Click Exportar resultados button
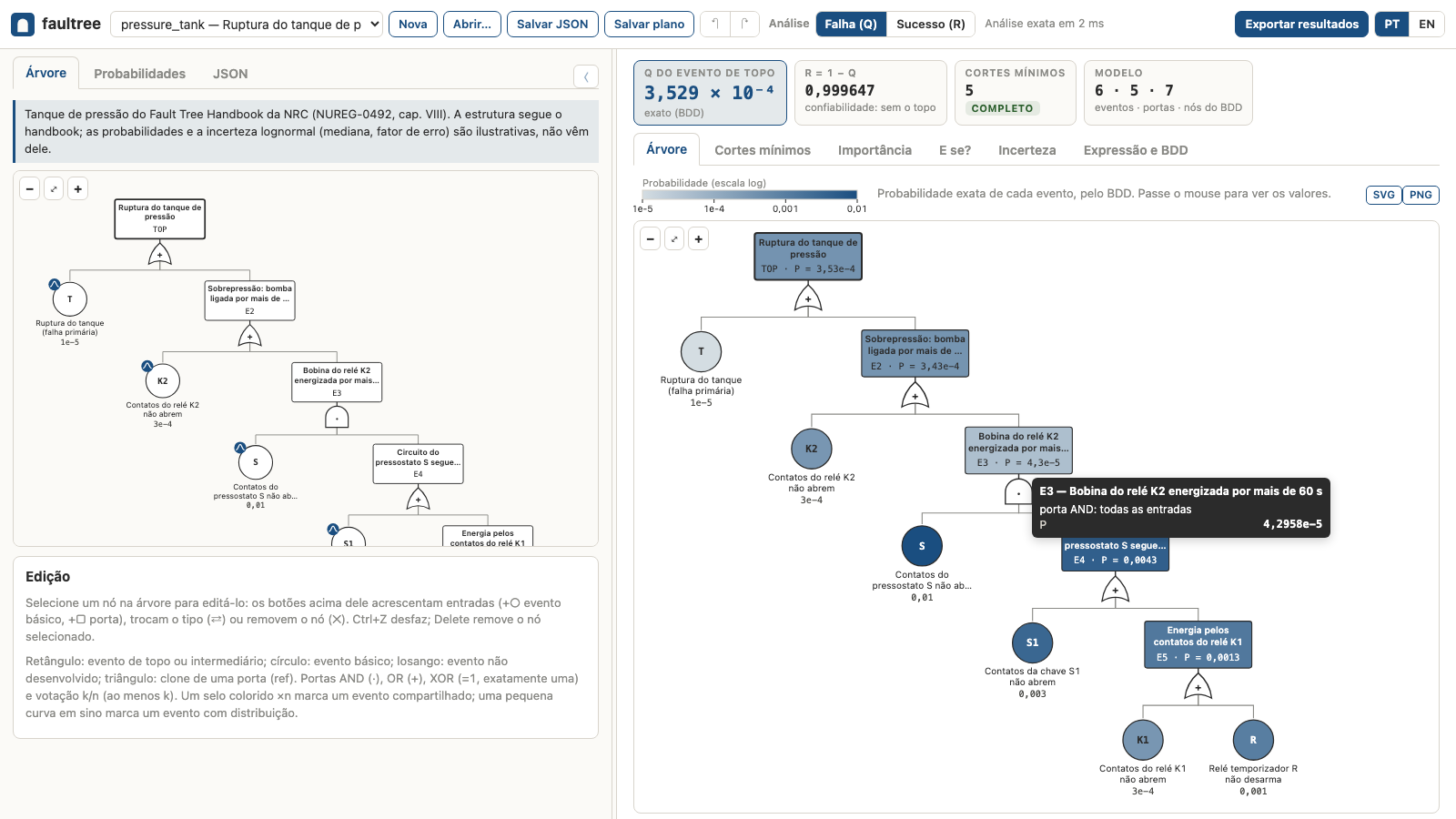The image size is (1456, 819). pos(1301,25)
